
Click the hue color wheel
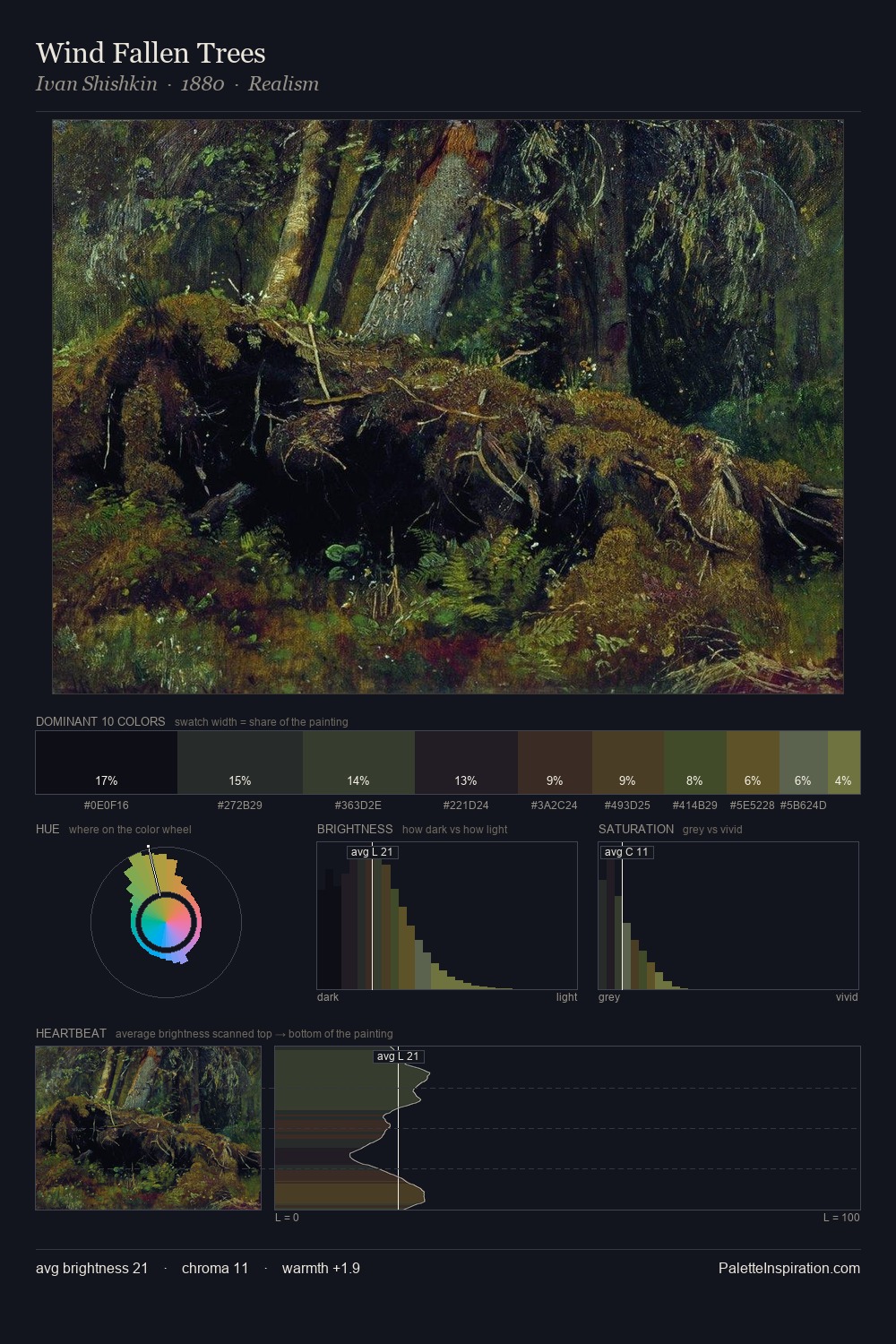point(166,921)
